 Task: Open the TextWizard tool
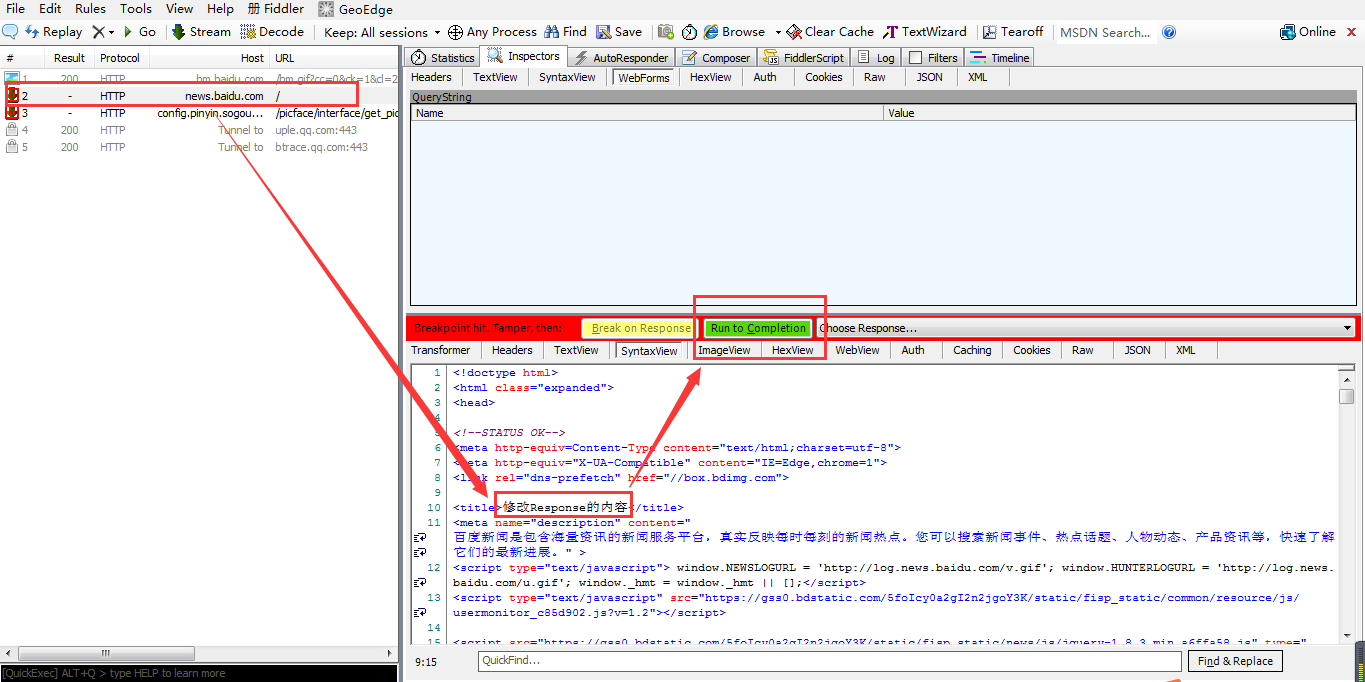(x=925, y=32)
